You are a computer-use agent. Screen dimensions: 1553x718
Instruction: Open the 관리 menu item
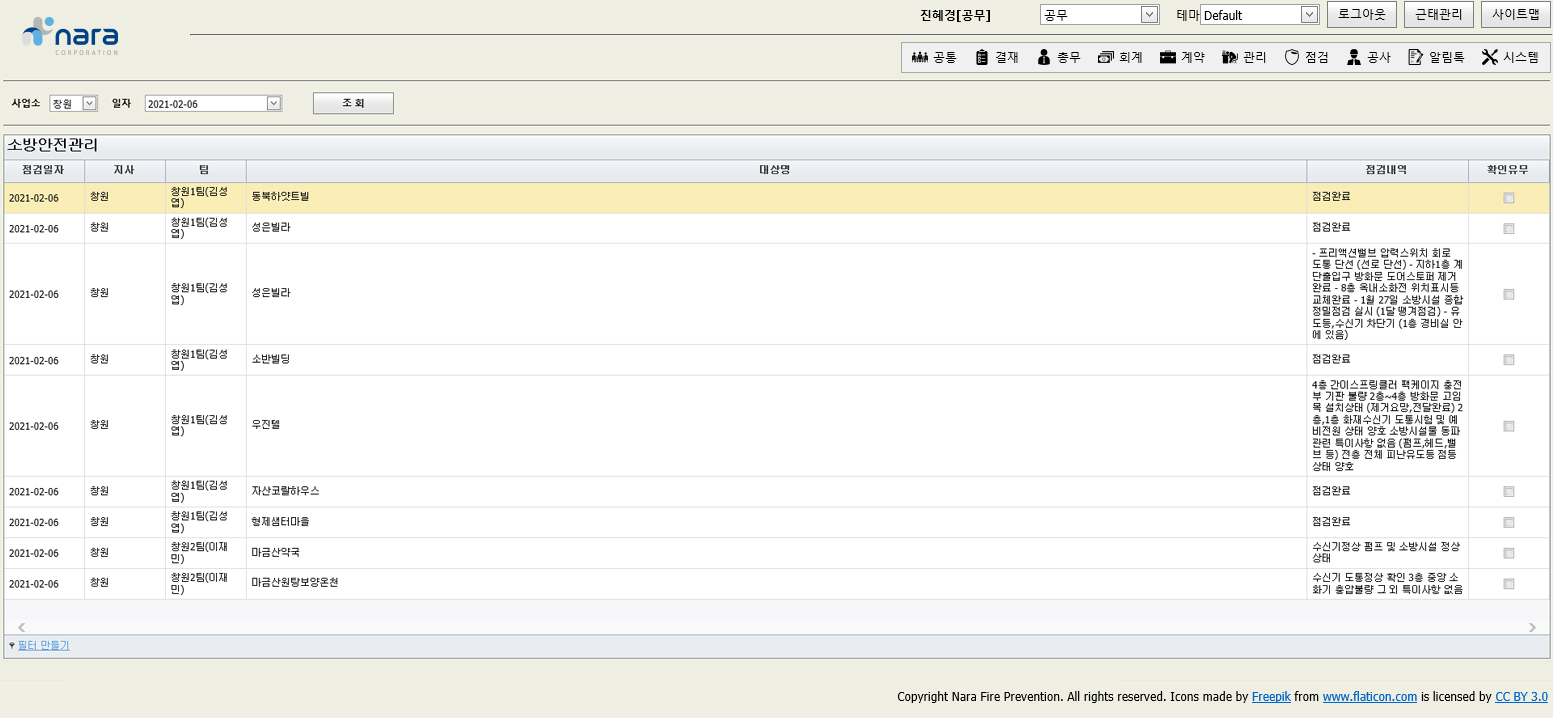pos(1244,58)
